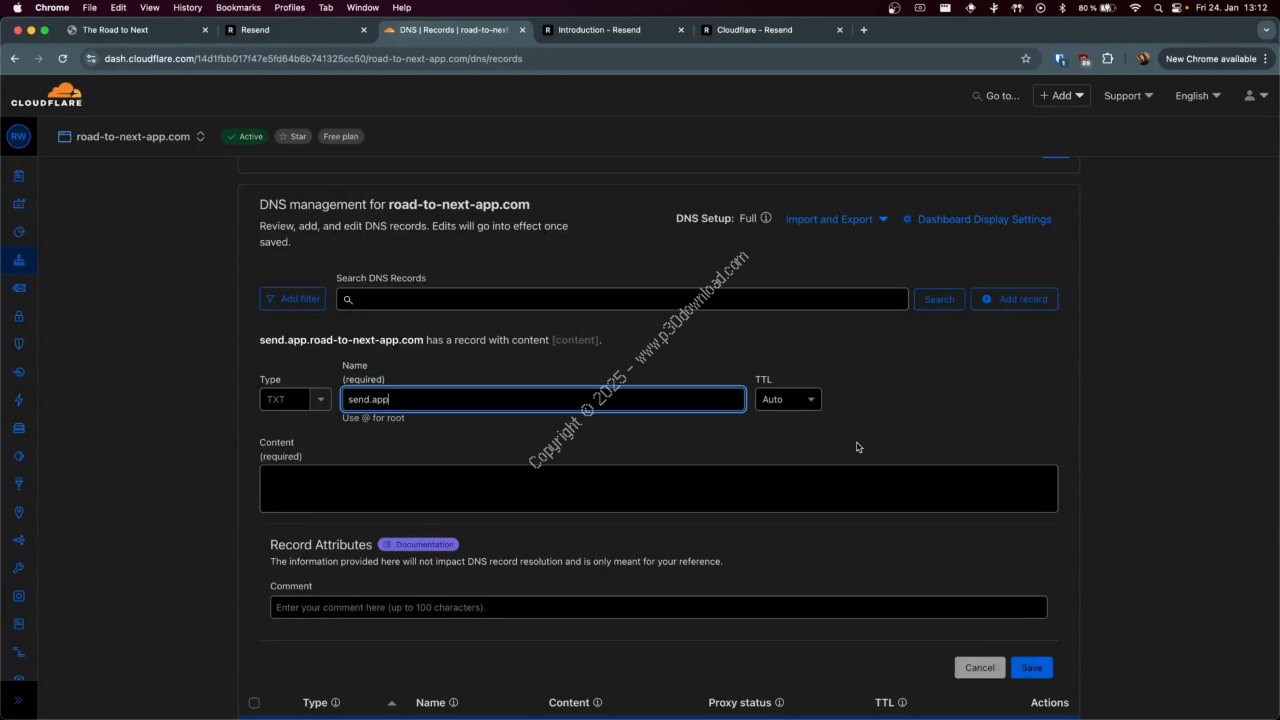Click the Name field containing send.app

pyautogui.click(x=543, y=399)
